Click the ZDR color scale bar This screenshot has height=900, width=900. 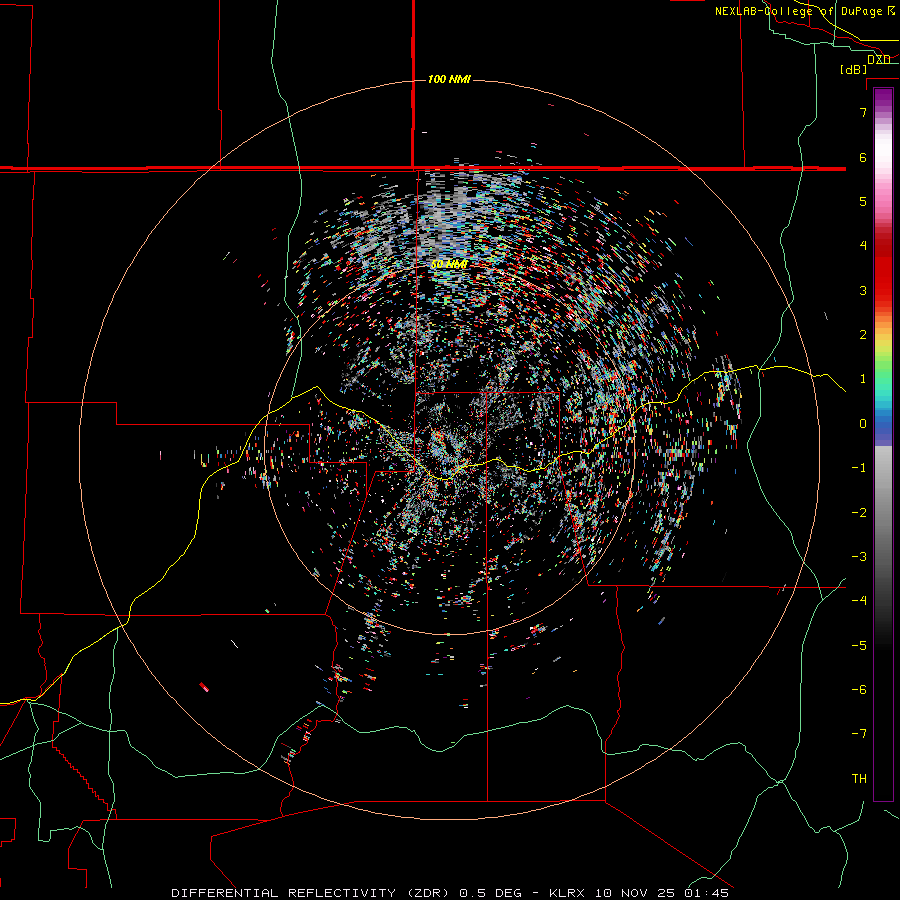point(883,444)
